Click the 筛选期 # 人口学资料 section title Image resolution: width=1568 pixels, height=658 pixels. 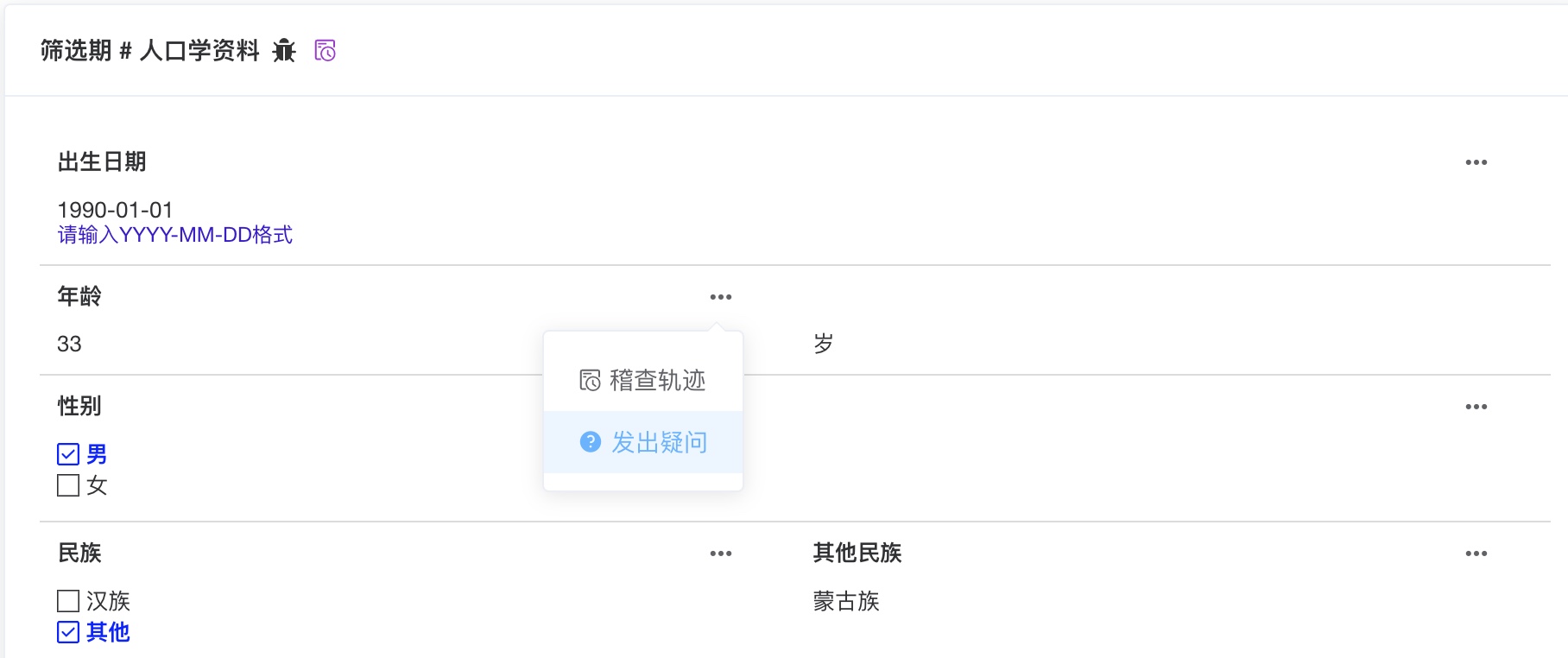pyautogui.click(x=147, y=50)
